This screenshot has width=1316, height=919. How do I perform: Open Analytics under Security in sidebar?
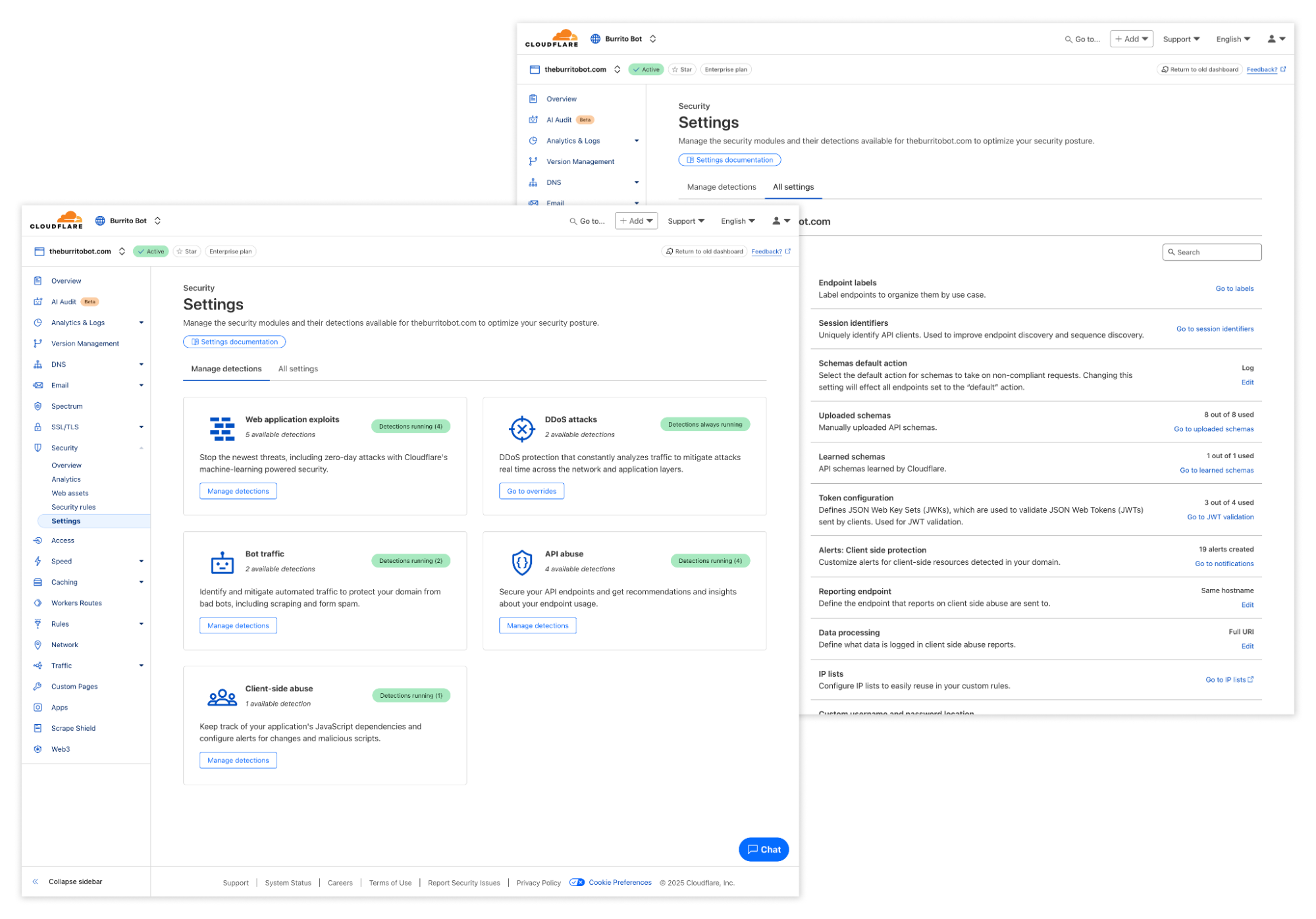coord(66,480)
